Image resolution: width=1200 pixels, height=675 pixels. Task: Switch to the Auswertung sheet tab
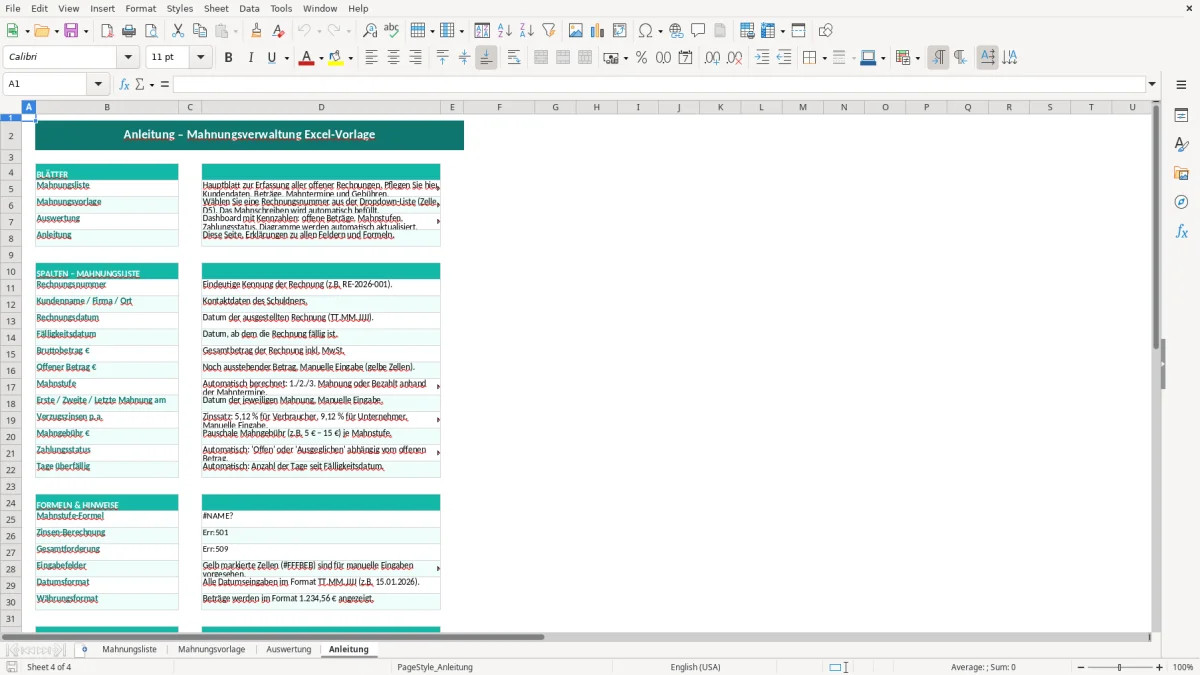[288, 649]
